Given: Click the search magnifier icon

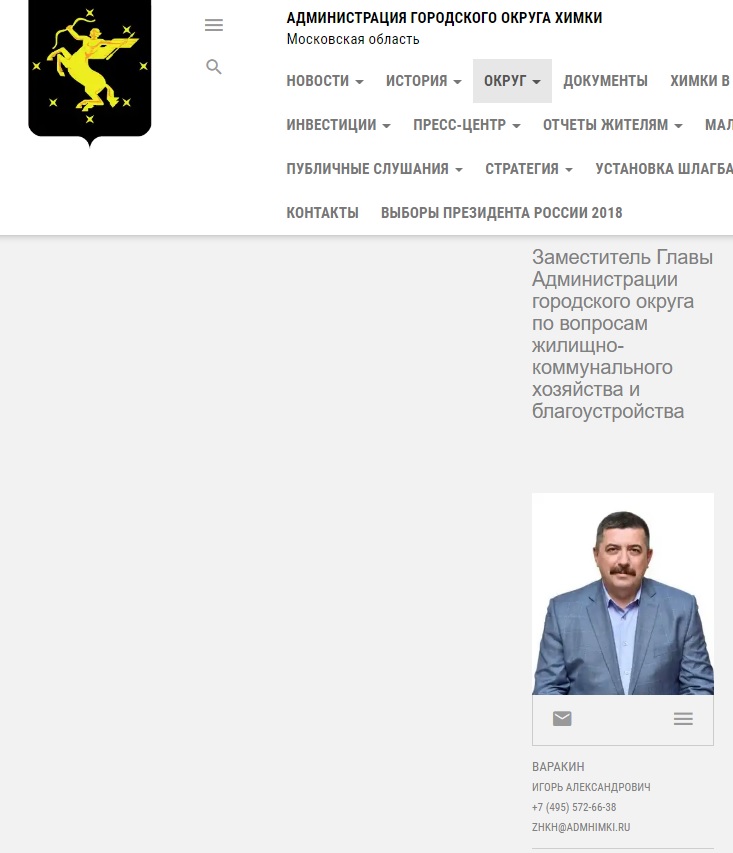Looking at the screenshot, I should (x=214, y=67).
